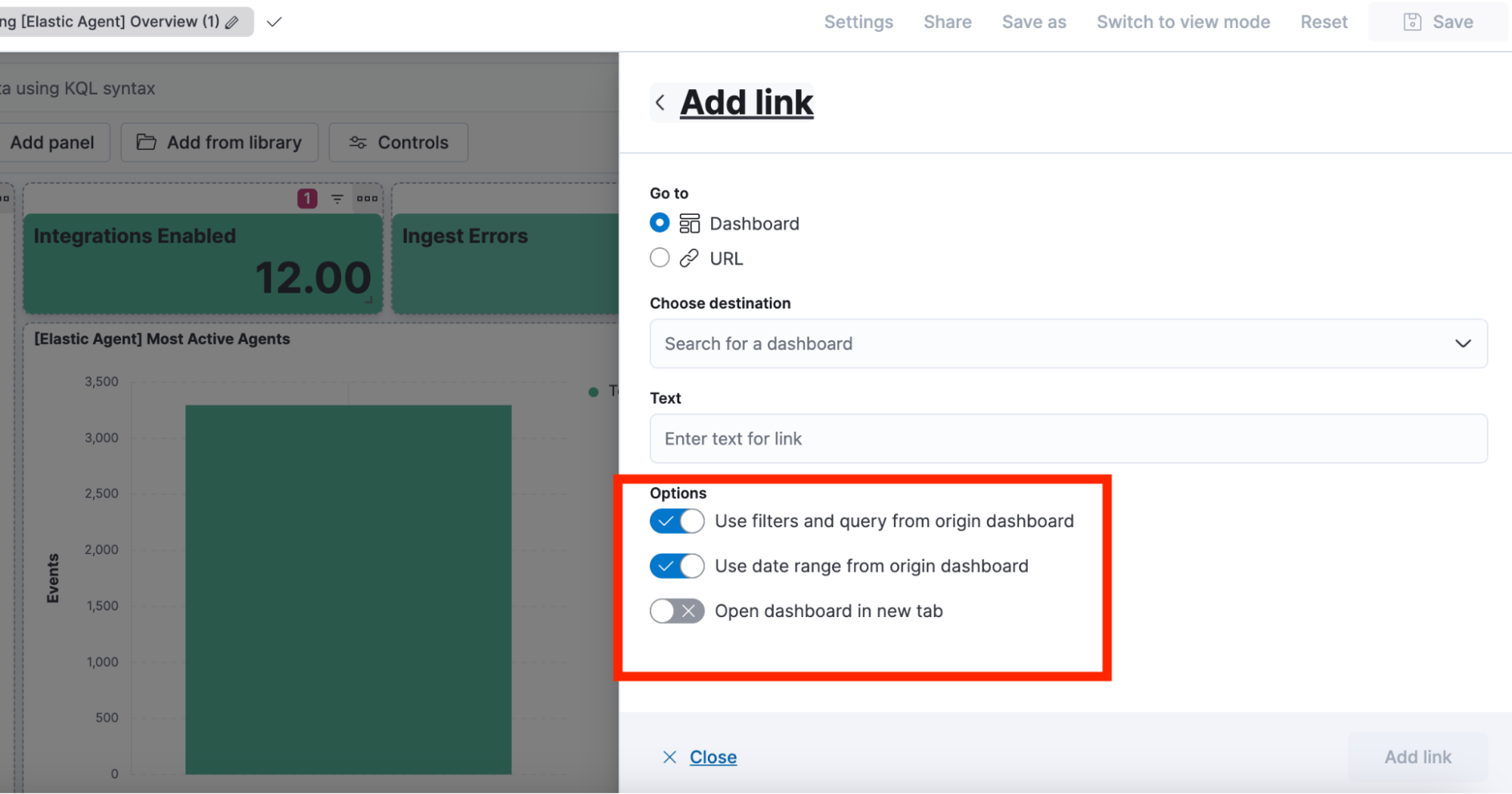Viewport: 1512px width, 794px height.
Task: Click the green bar in Most Active Agents chart
Action: (x=348, y=590)
